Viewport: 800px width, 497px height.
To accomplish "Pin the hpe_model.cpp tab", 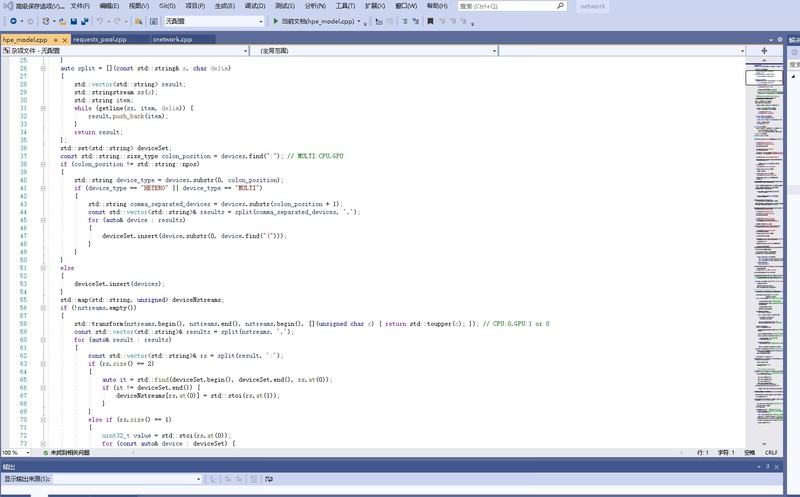I will 56,40.
